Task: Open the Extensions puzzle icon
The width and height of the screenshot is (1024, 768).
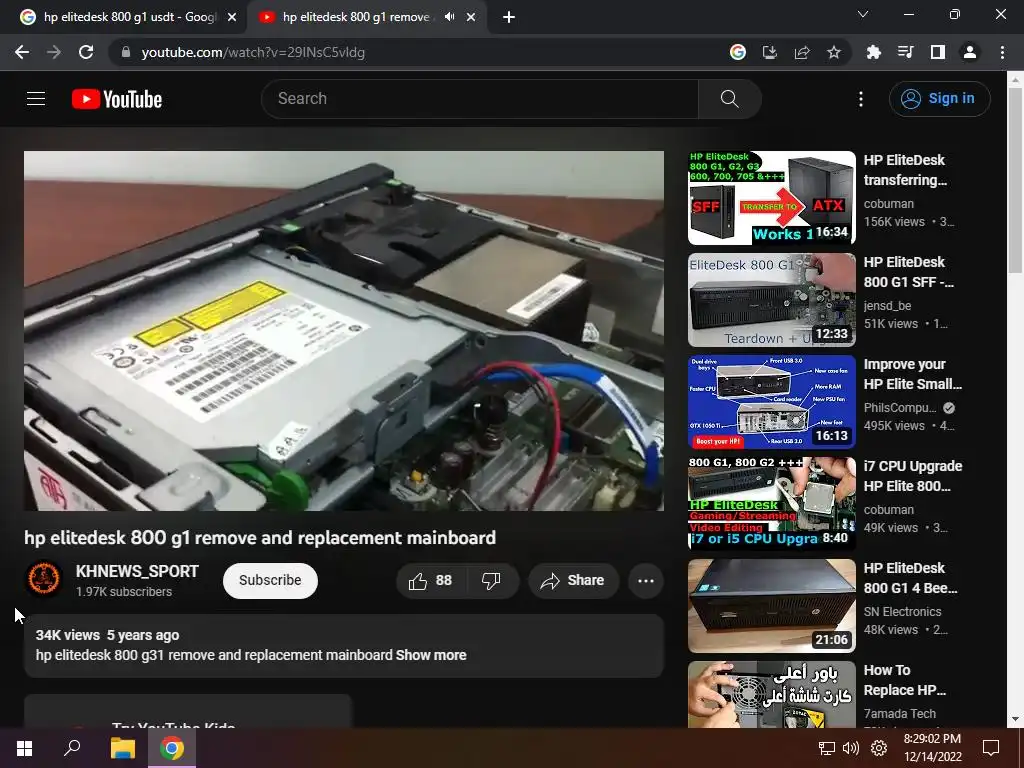Action: coord(874,52)
